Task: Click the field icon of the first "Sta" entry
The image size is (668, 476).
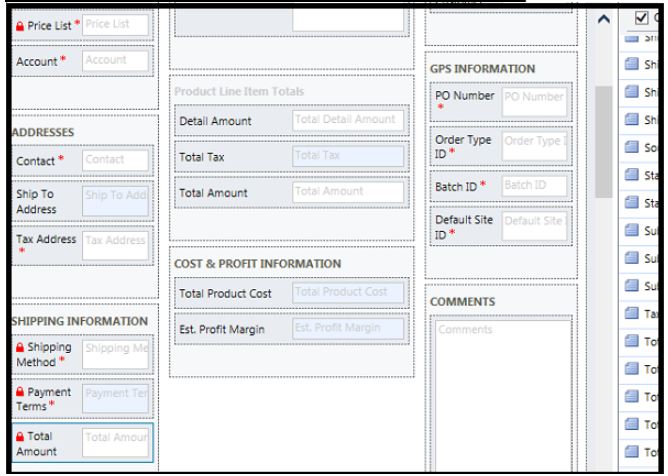Action: 632,177
